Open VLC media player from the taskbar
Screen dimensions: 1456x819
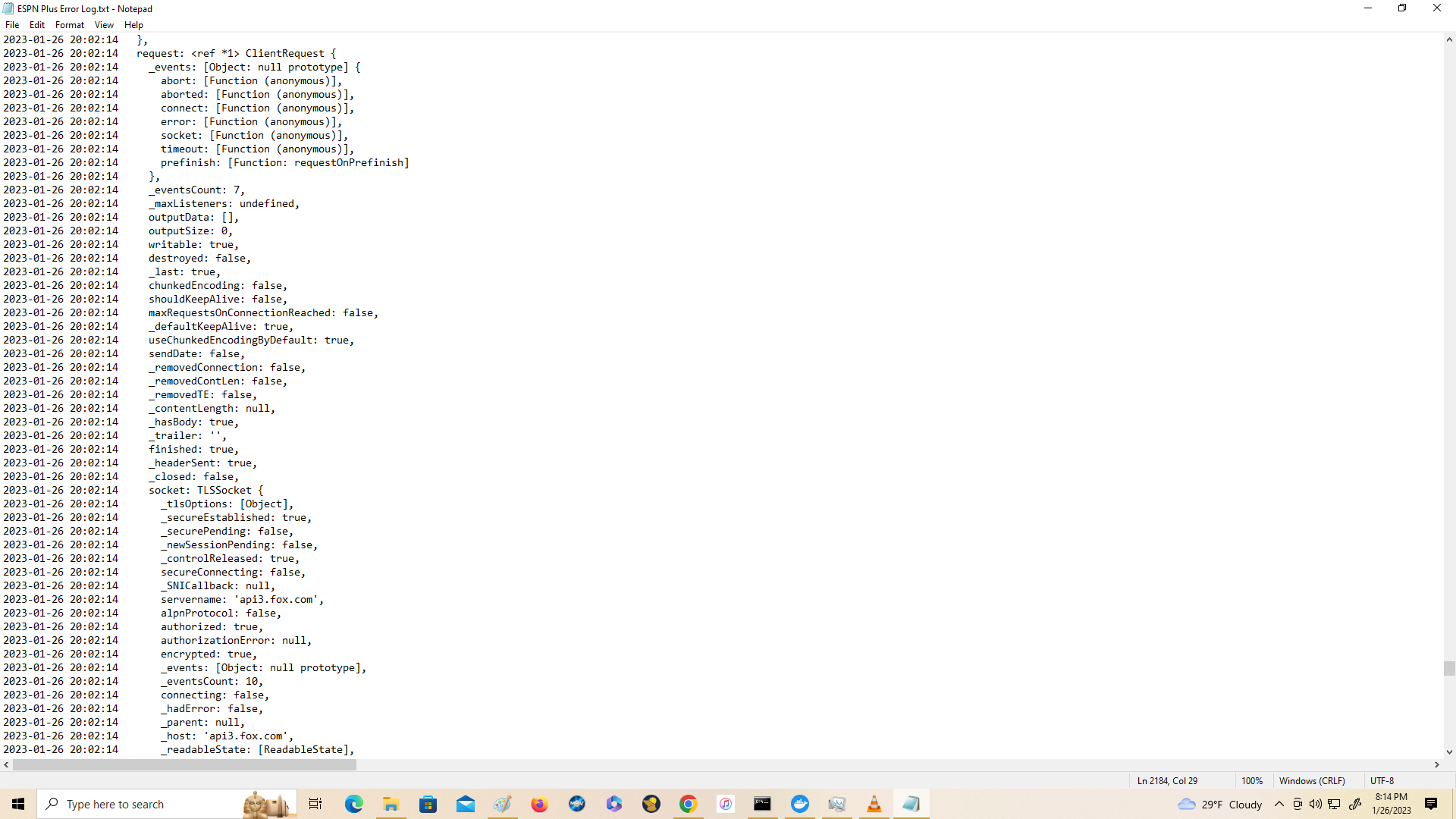pos(874,804)
